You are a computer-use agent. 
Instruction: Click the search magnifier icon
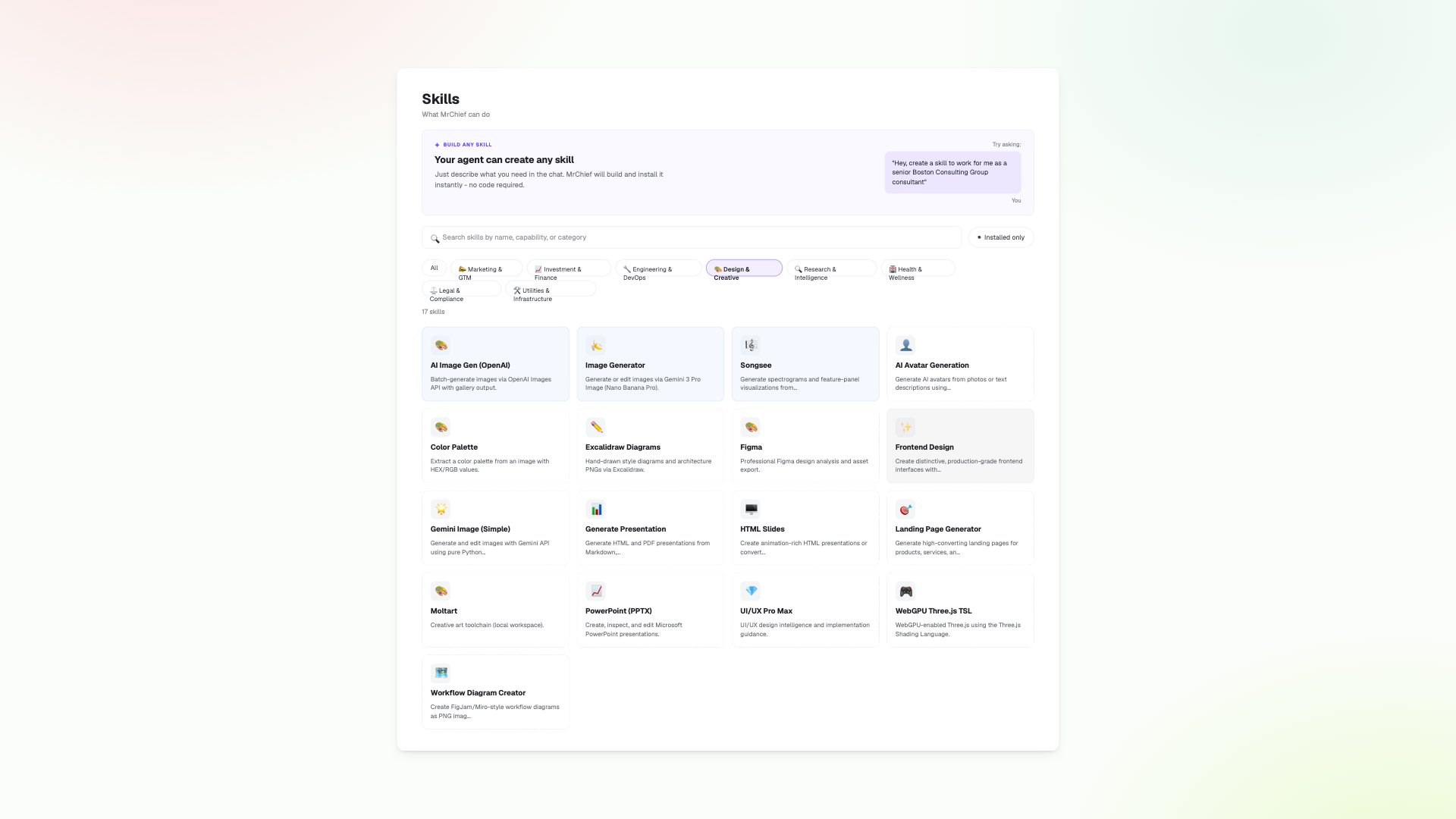pyautogui.click(x=435, y=238)
